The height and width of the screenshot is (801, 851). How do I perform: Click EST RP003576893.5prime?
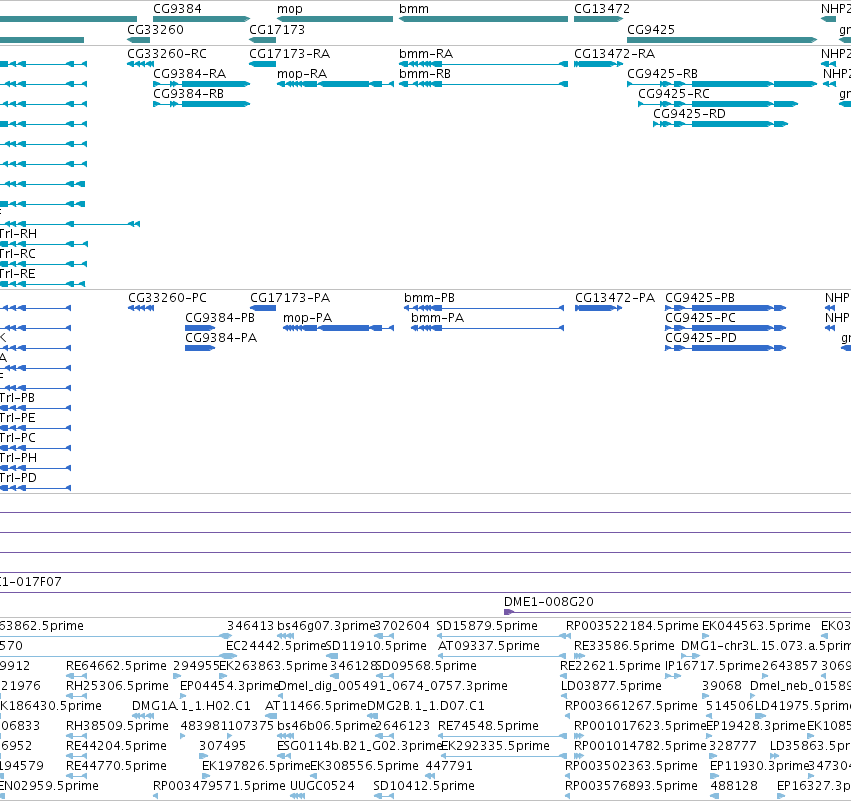click(x=568, y=796)
